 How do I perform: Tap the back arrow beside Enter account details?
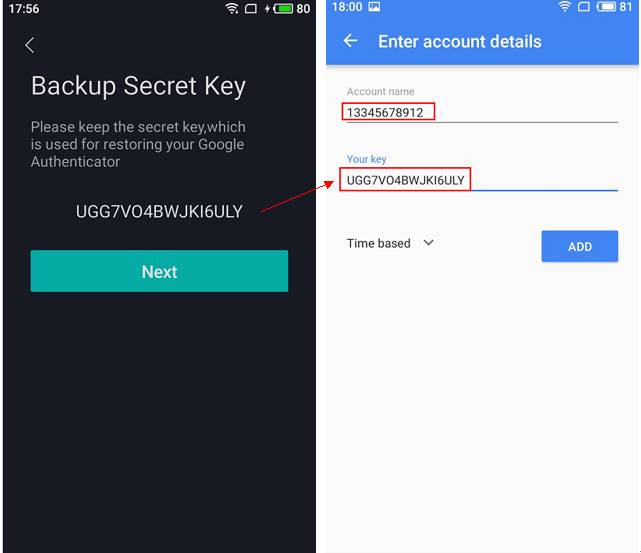pos(350,41)
